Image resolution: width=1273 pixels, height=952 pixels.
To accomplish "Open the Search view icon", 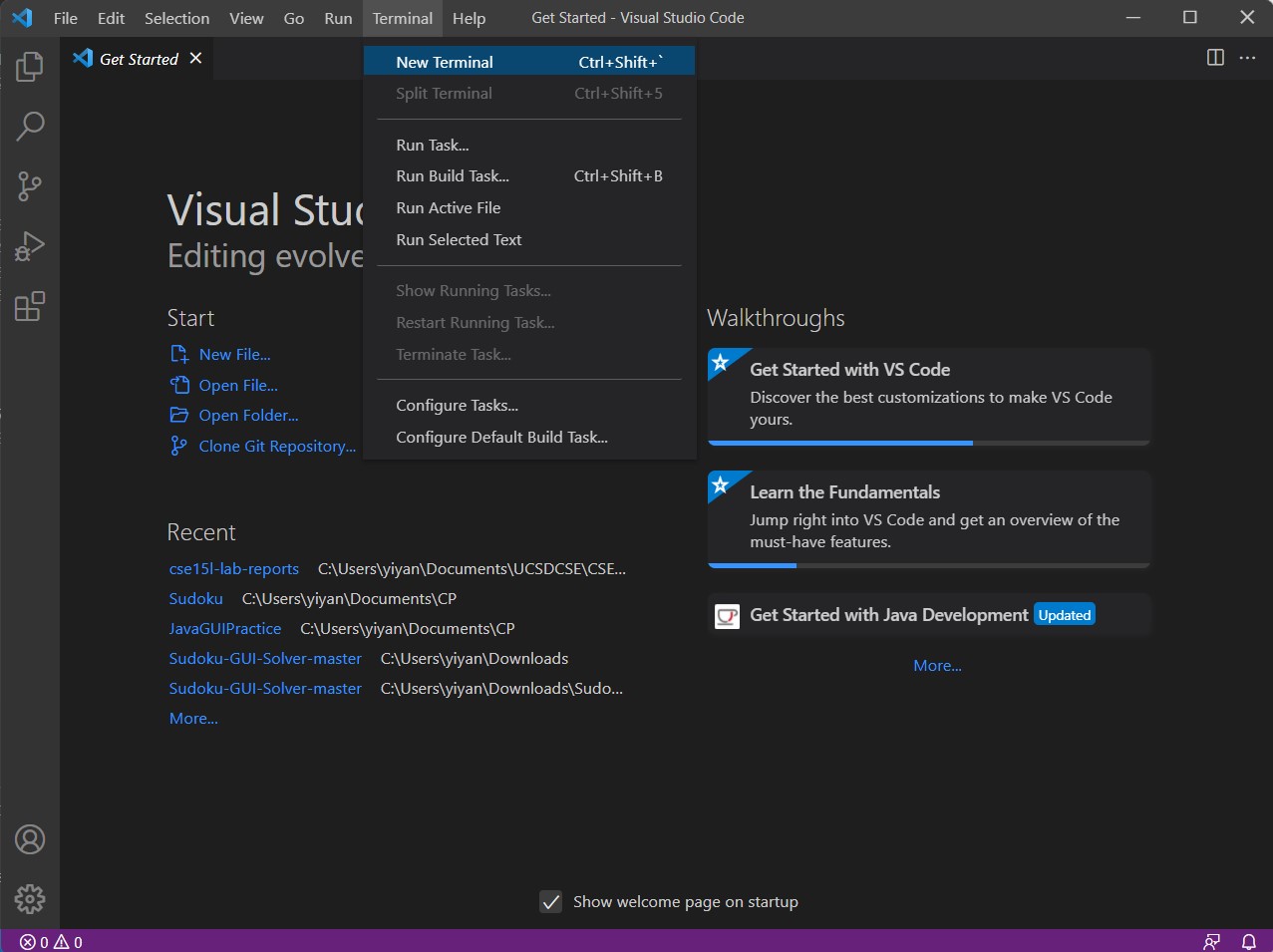I will click(x=30, y=127).
